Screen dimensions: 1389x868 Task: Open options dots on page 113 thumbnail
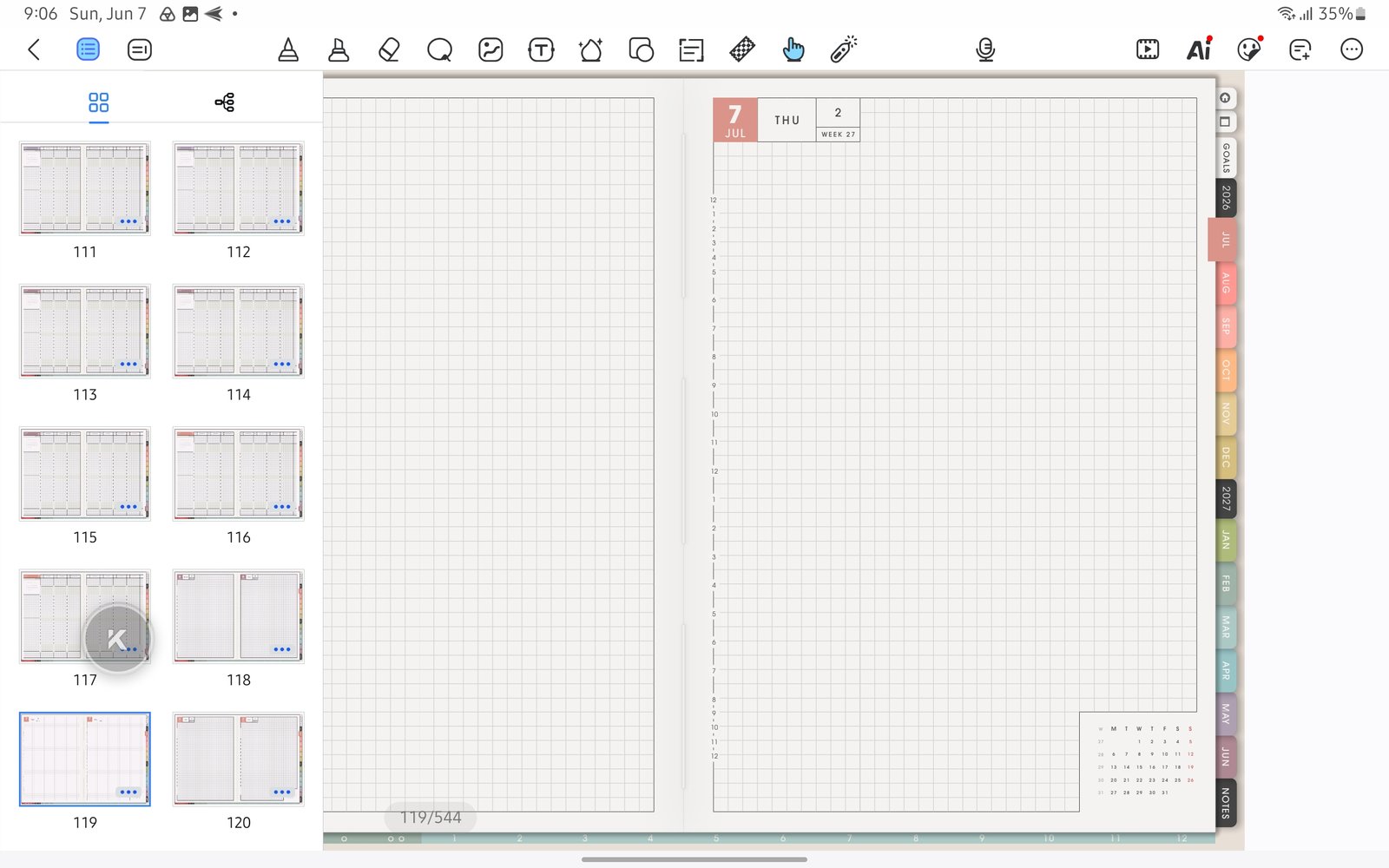coord(128,364)
